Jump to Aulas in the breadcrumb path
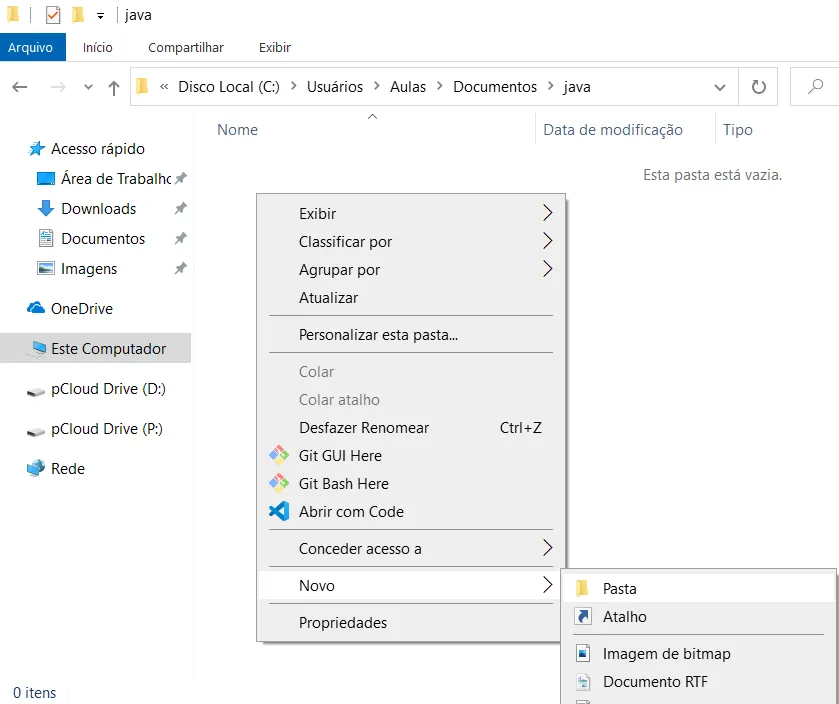Image resolution: width=839 pixels, height=704 pixels. 408,87
